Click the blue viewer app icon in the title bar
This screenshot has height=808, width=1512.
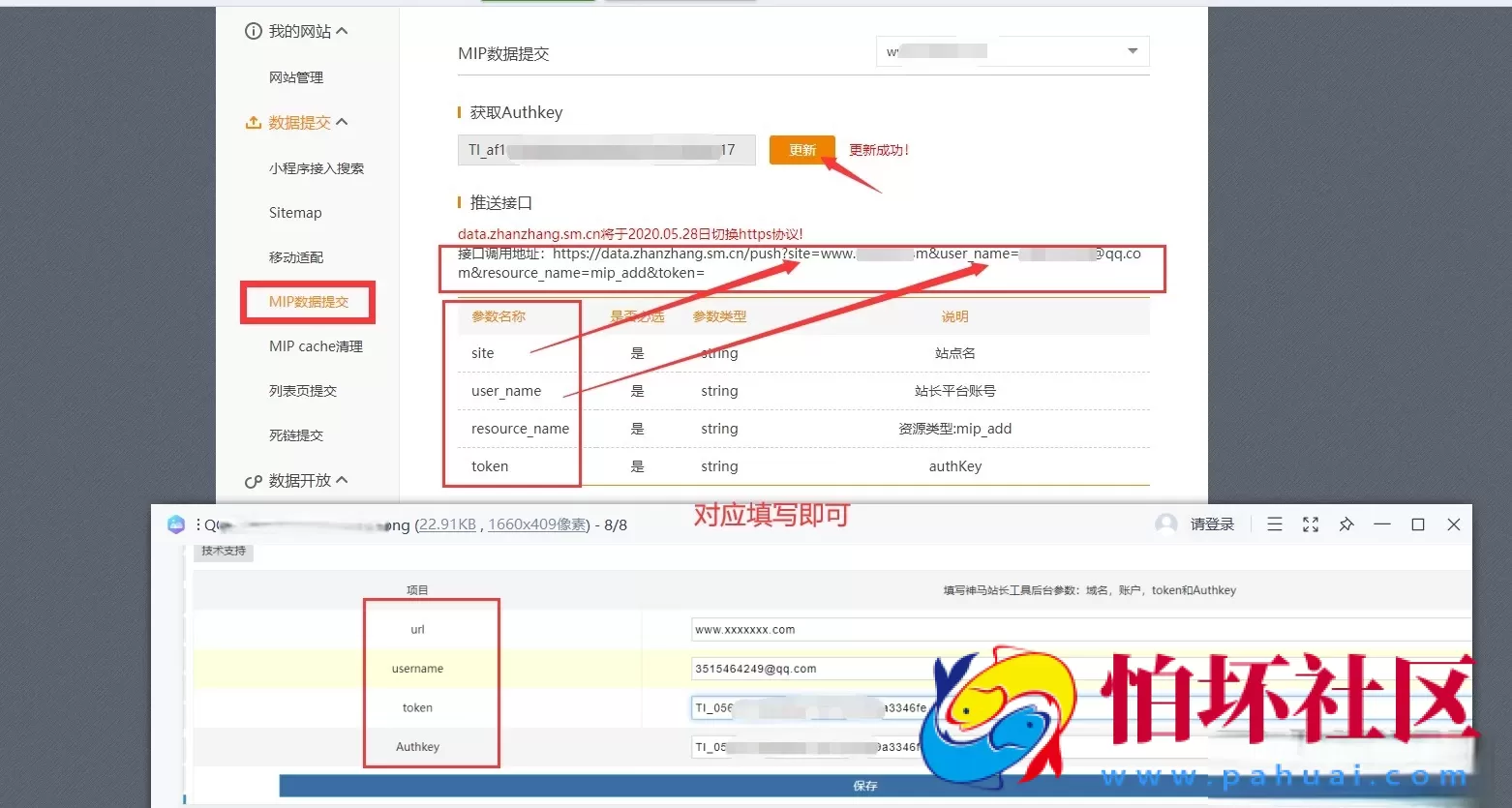176,524
